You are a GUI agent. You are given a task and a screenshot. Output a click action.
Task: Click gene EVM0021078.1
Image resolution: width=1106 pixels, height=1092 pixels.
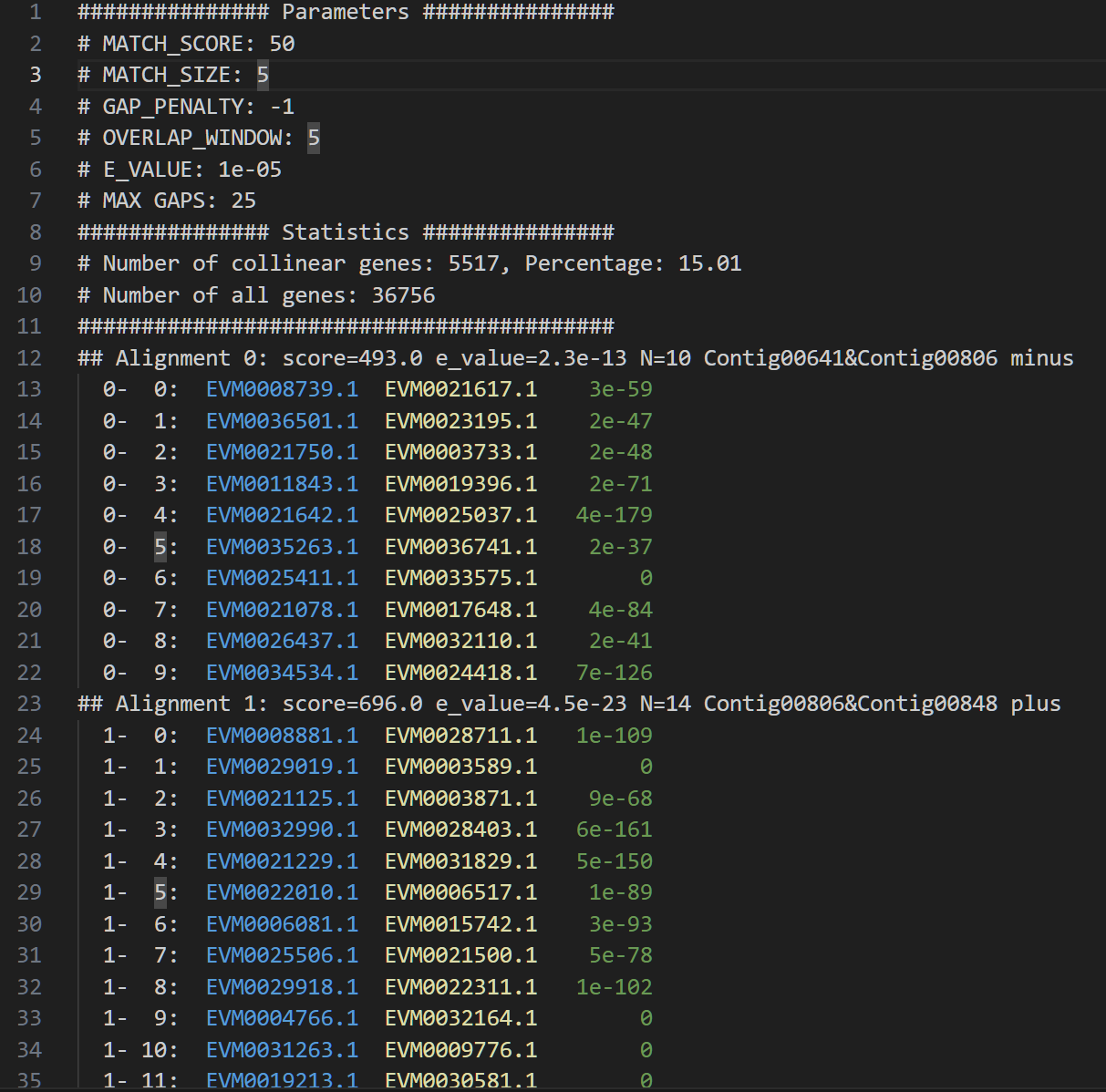(x=282, y=610)
